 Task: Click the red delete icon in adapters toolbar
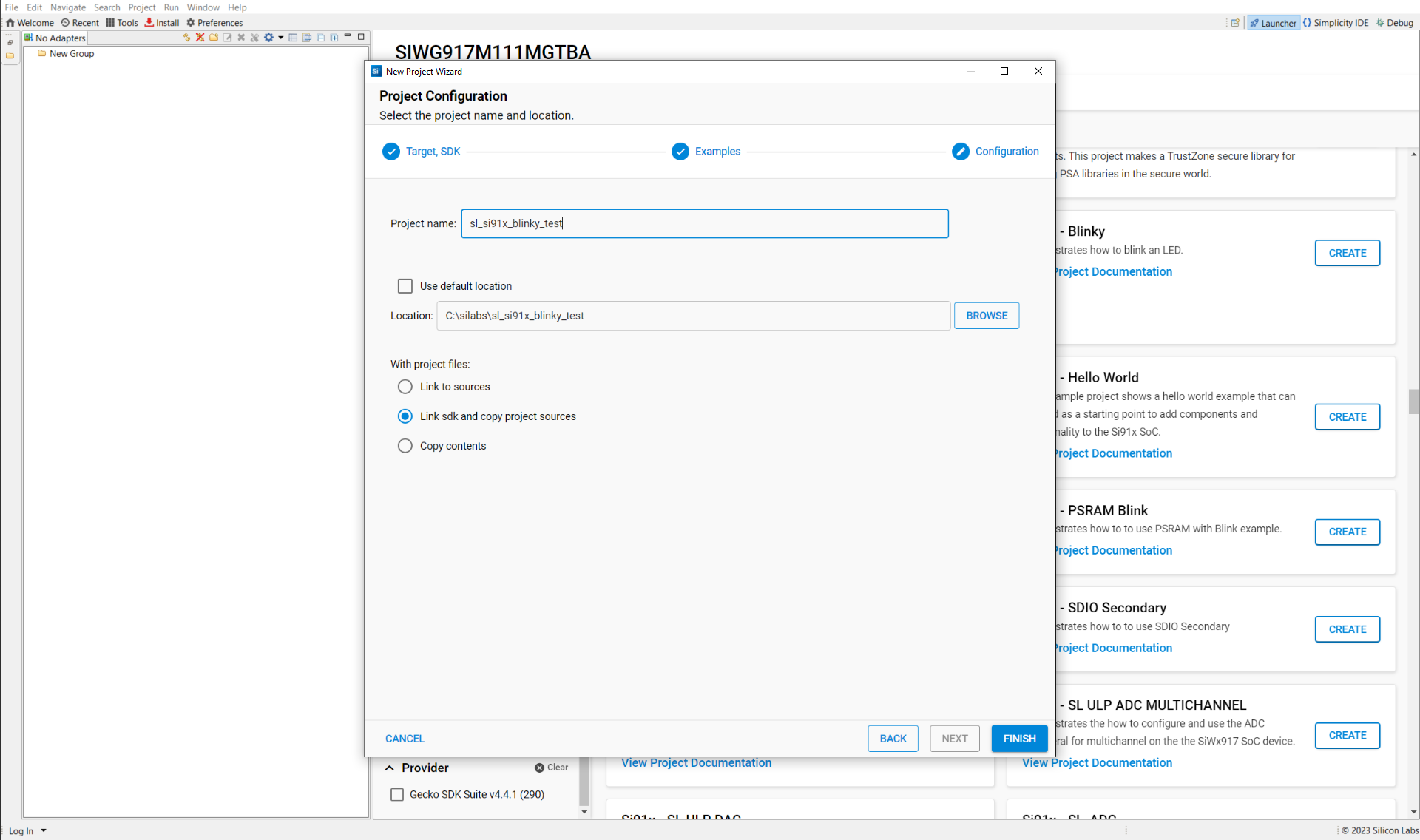click(200, 37)
